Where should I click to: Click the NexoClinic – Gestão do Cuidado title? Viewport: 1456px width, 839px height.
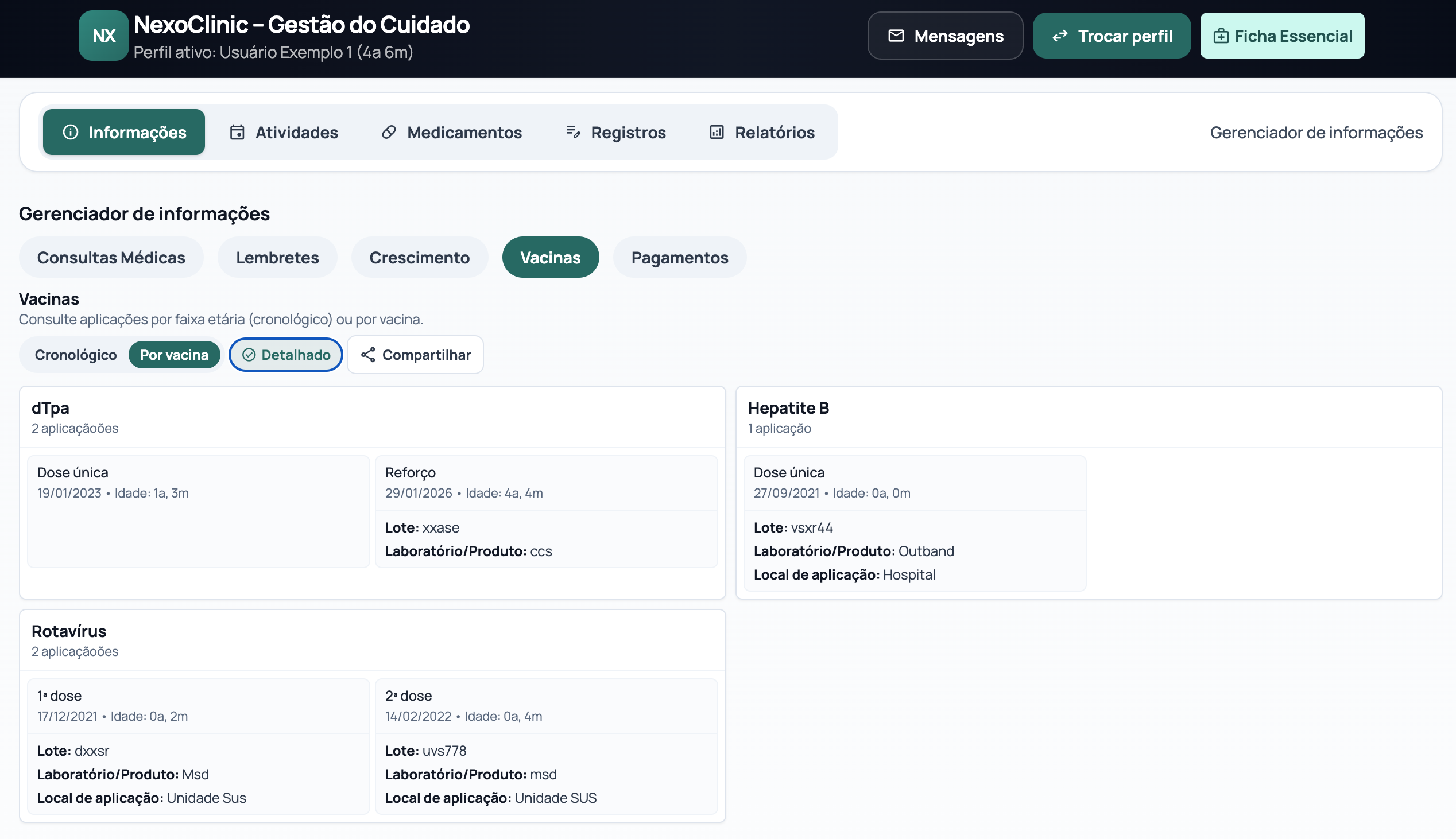(301, 25)
